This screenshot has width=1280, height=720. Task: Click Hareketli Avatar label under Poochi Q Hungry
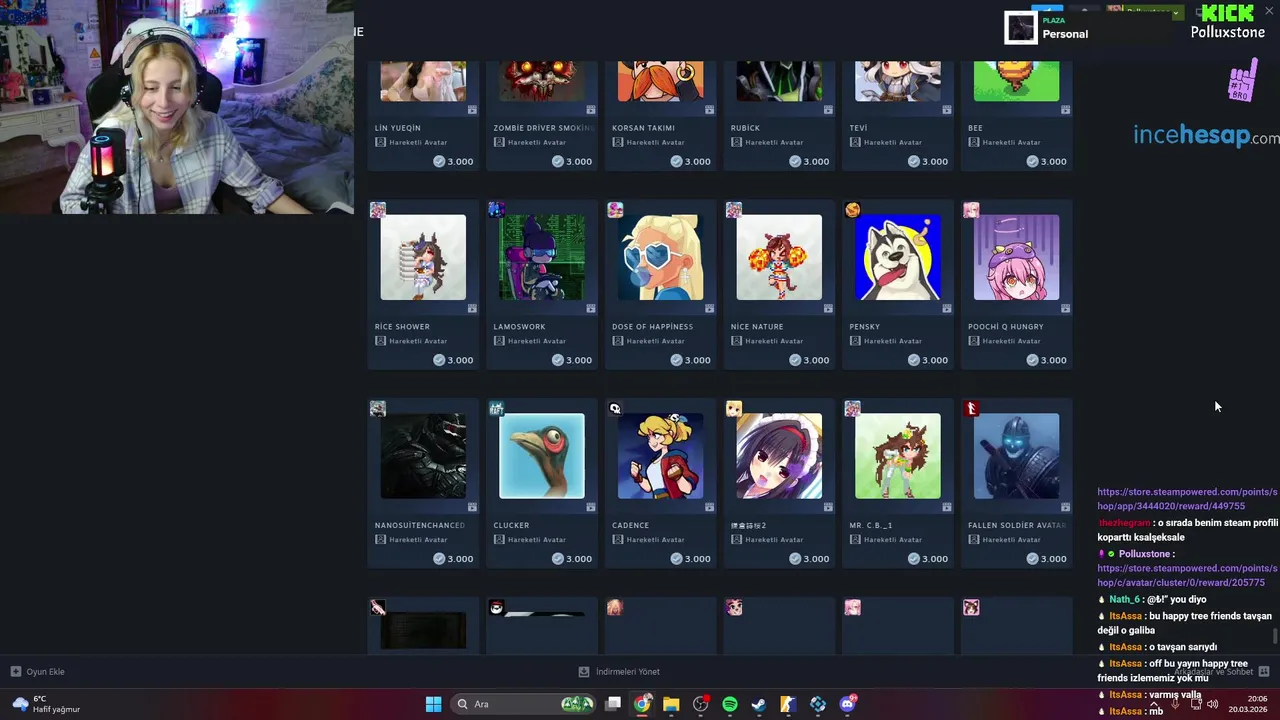1011,341
